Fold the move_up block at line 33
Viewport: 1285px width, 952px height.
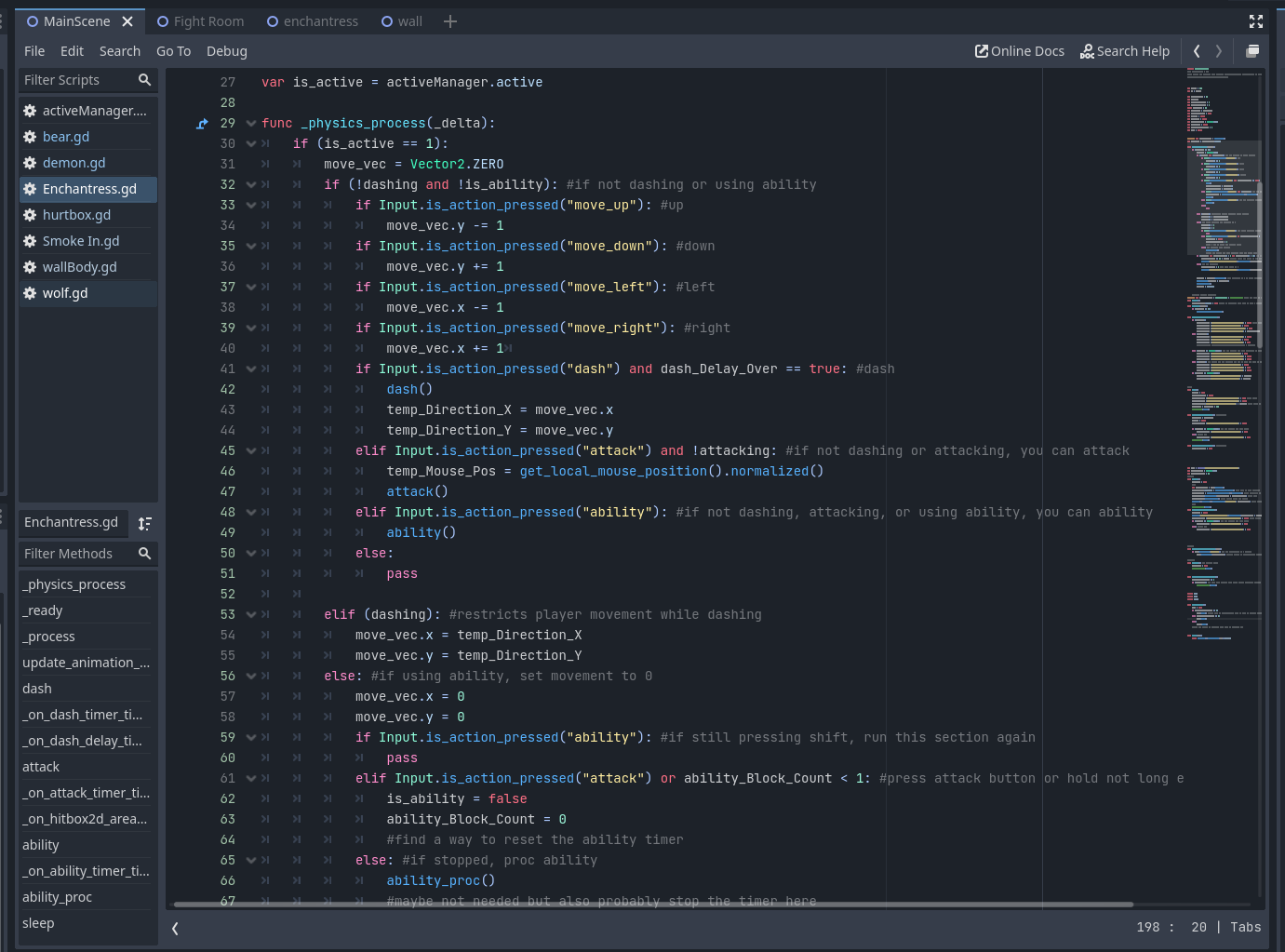(x=251, y=205)
